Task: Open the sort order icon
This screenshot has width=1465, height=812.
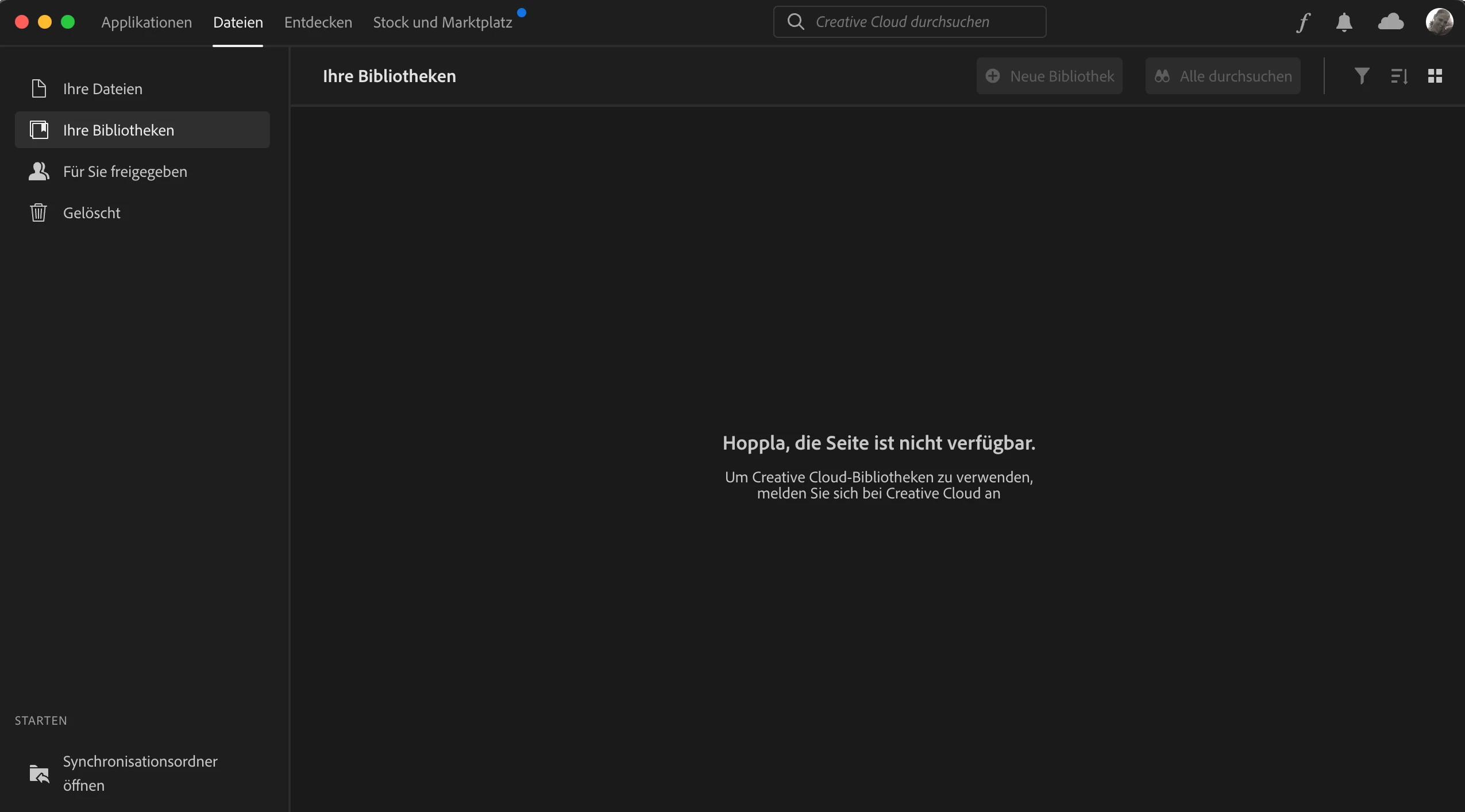Action: pyautogui.click(x=1399, y=76)
